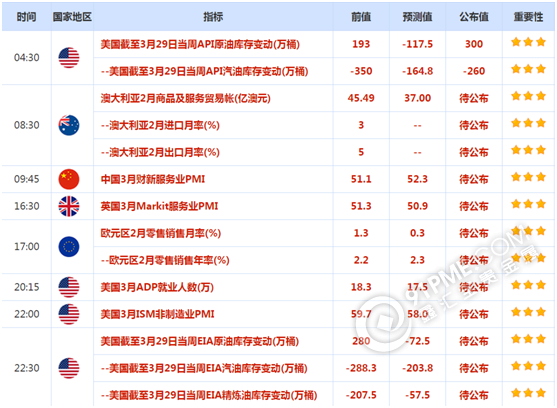This screenshot has width=557, height=408.
Task: Click the China flag icon at 09:45
Action: coord(69,179)
